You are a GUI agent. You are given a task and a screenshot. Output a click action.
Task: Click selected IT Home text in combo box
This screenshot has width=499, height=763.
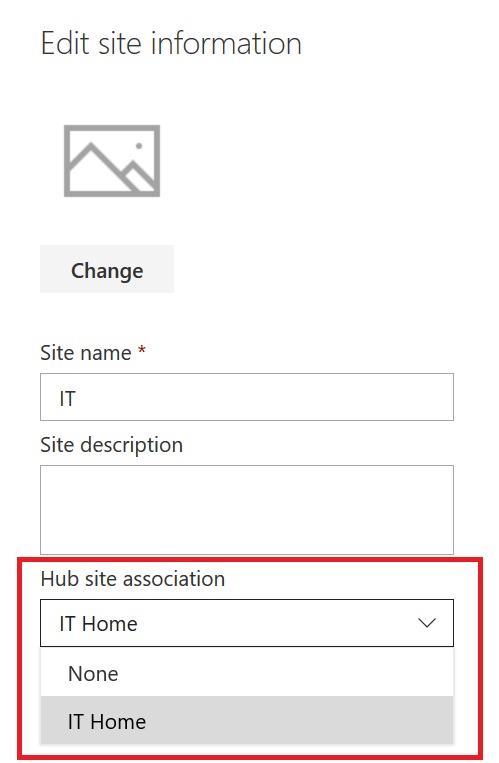[98, 624]
